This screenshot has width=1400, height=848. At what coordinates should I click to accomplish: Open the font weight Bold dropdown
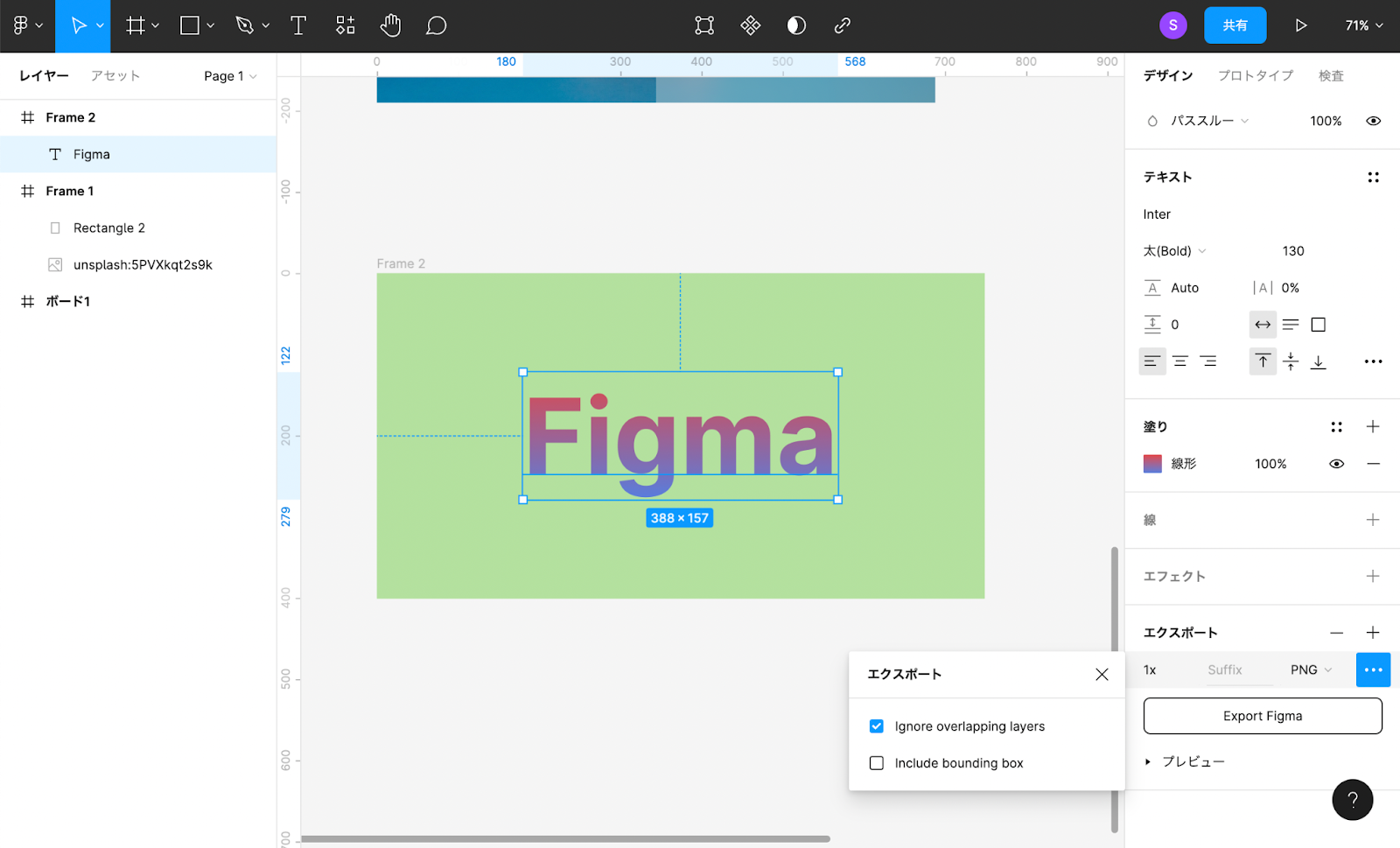[x=1172, y=250]
